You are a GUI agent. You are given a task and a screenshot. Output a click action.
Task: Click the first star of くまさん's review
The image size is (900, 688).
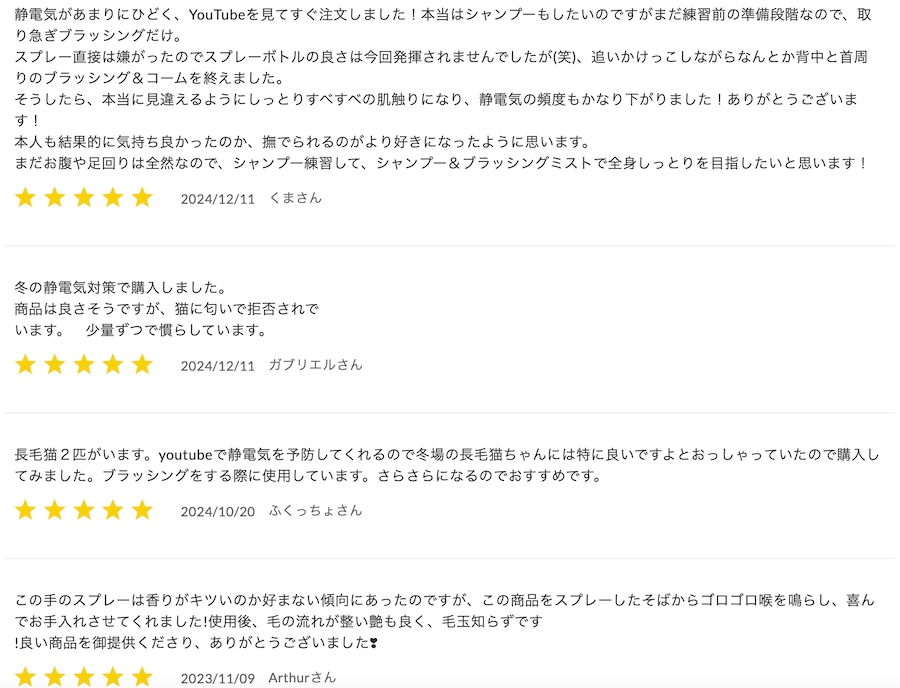25,198
